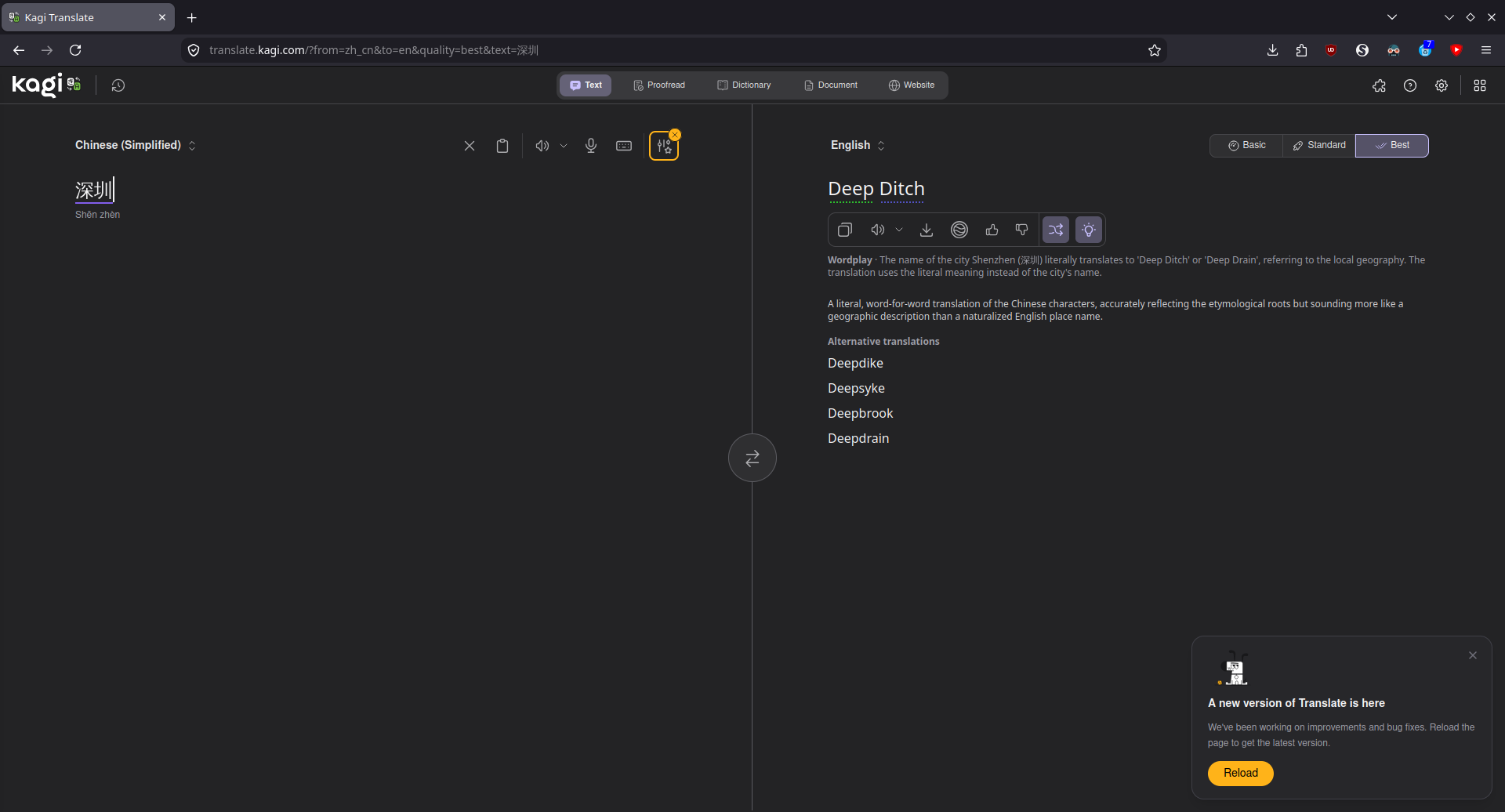This screenshot has width=1505, height=812.
Task: Choose alternative translation Deepsyke
Action: click(856, 388)
